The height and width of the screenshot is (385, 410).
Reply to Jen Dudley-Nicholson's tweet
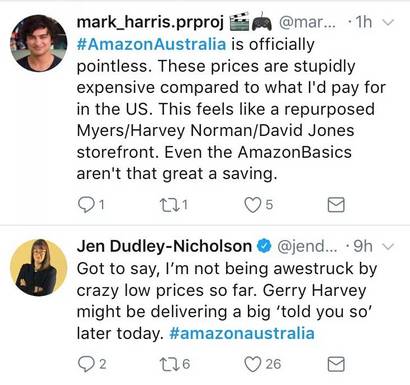tap(86, 364)
